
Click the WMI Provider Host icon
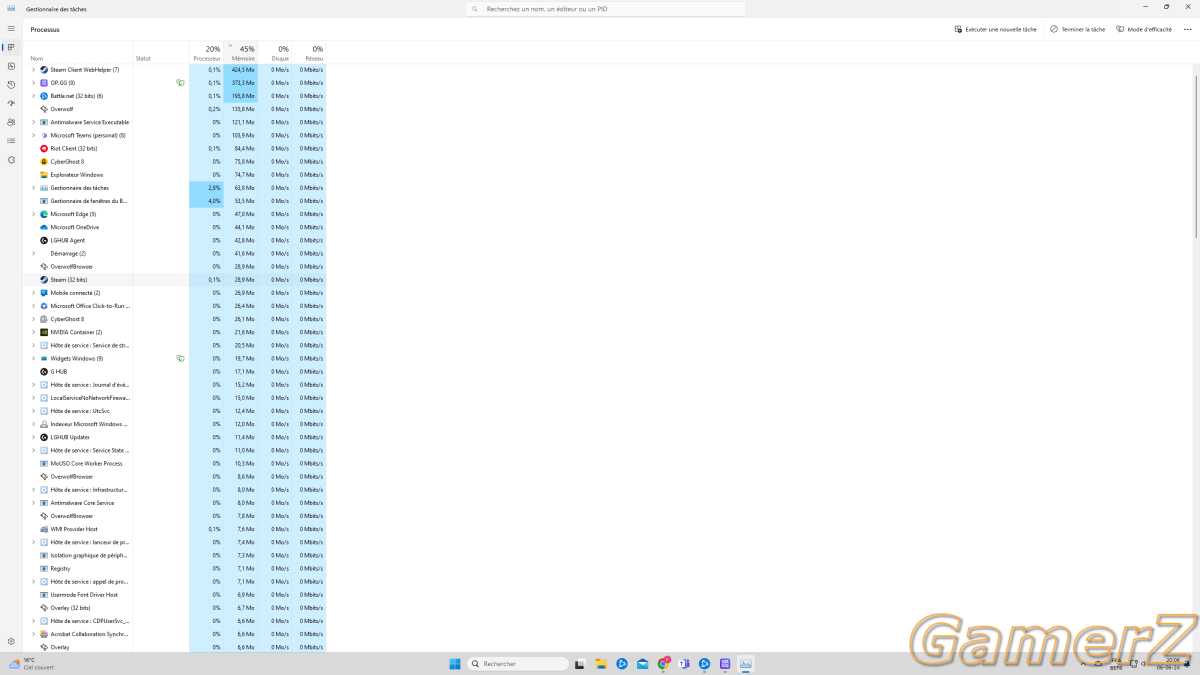(x=44, y=529)
